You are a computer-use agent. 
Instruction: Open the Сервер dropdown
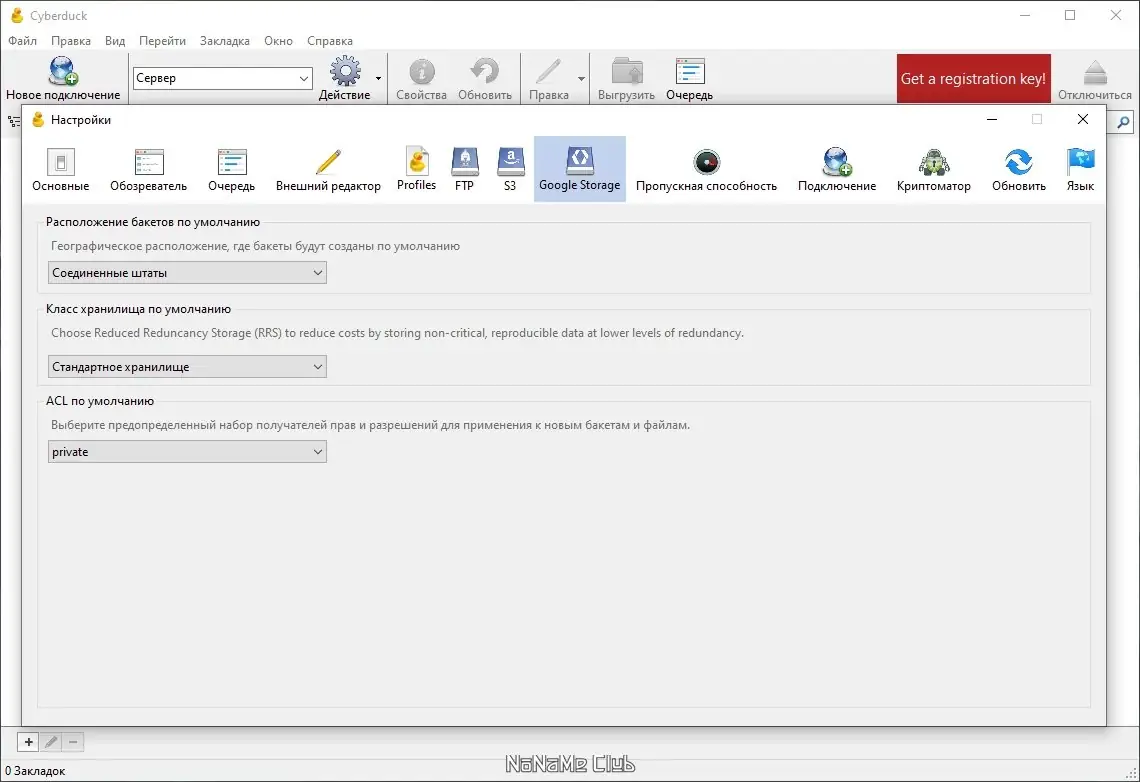pyautogui.click(x=222, y=78)
